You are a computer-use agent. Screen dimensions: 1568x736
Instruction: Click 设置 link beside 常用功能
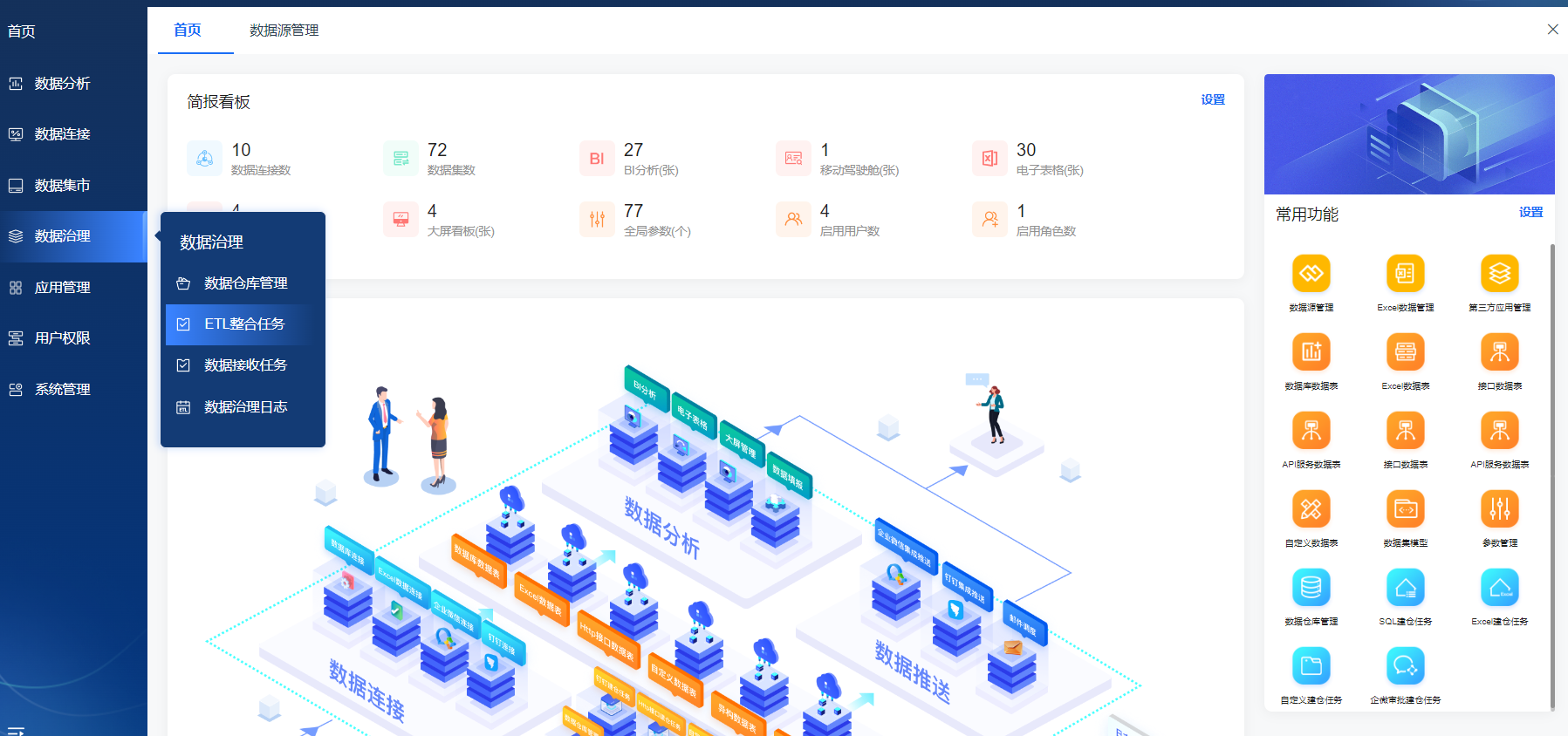[1530, 213]
